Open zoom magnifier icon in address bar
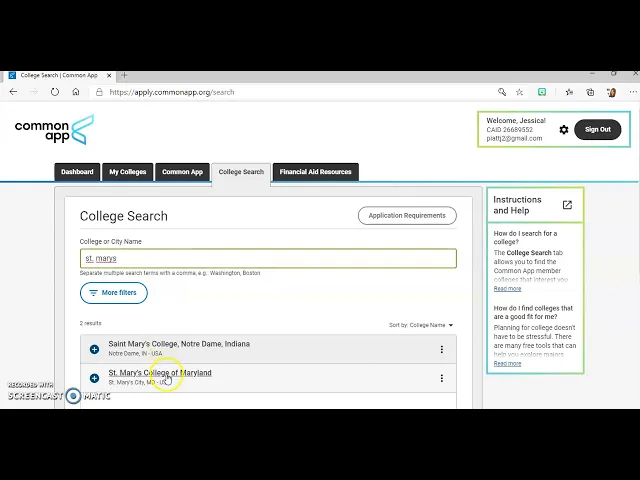640x480 pixels. 502,92
